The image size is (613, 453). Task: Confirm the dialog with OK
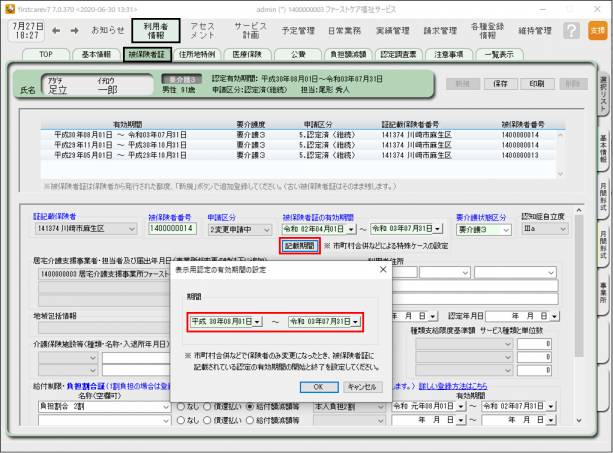tap(319, 387)
